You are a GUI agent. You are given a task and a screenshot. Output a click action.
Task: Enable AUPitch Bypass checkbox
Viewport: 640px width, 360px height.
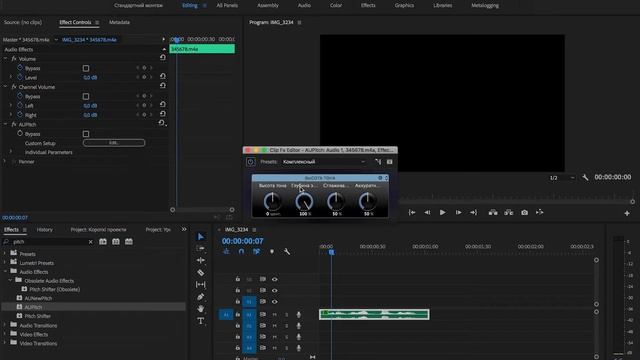(x=86, y=134)
